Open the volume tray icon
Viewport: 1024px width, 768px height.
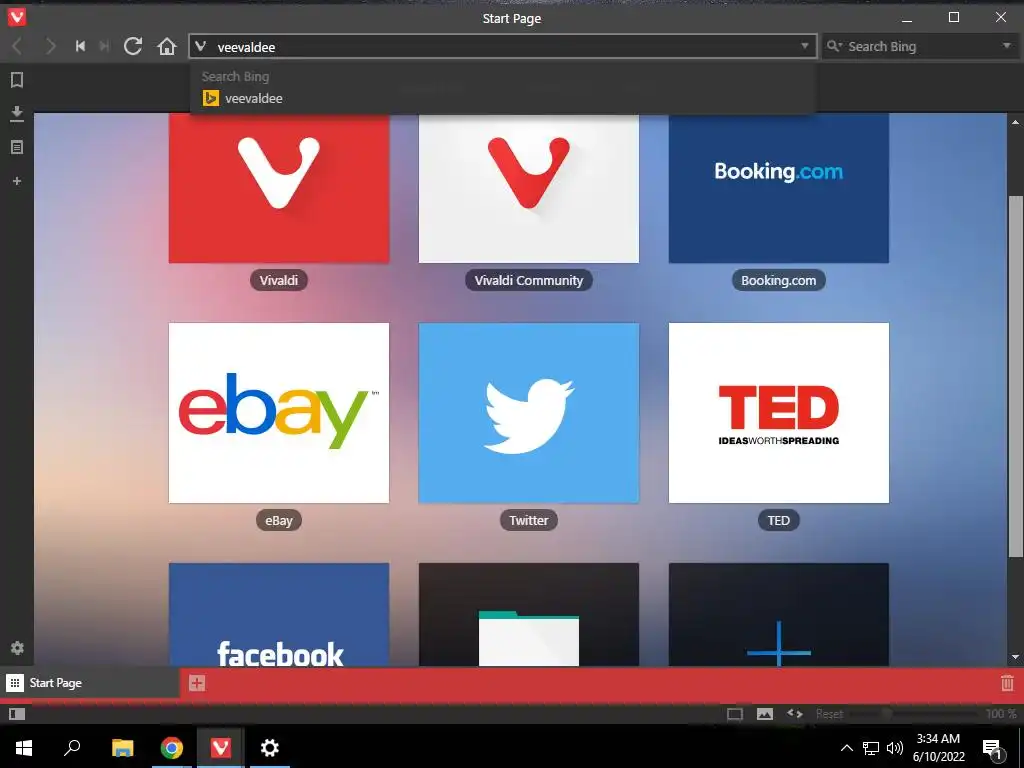(895, 748)
